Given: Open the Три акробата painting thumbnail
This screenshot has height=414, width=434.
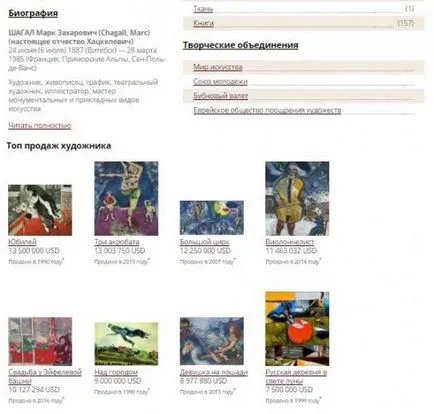Looking at the screenshot, I should (126, 198).
